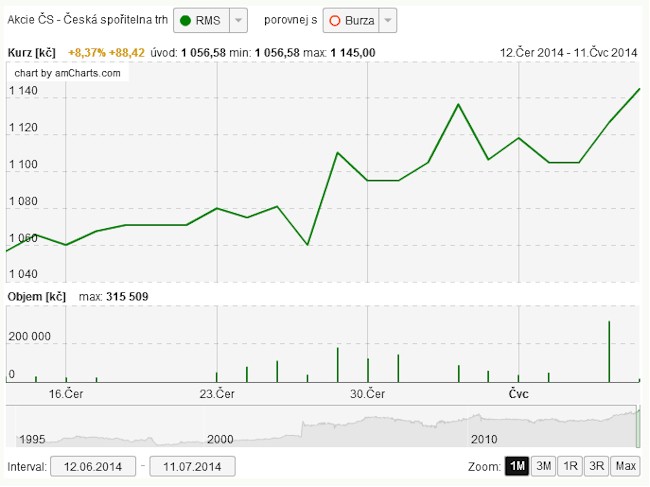
Task: Click the Čvc month axis label
Action: click(x=519, y=394)
